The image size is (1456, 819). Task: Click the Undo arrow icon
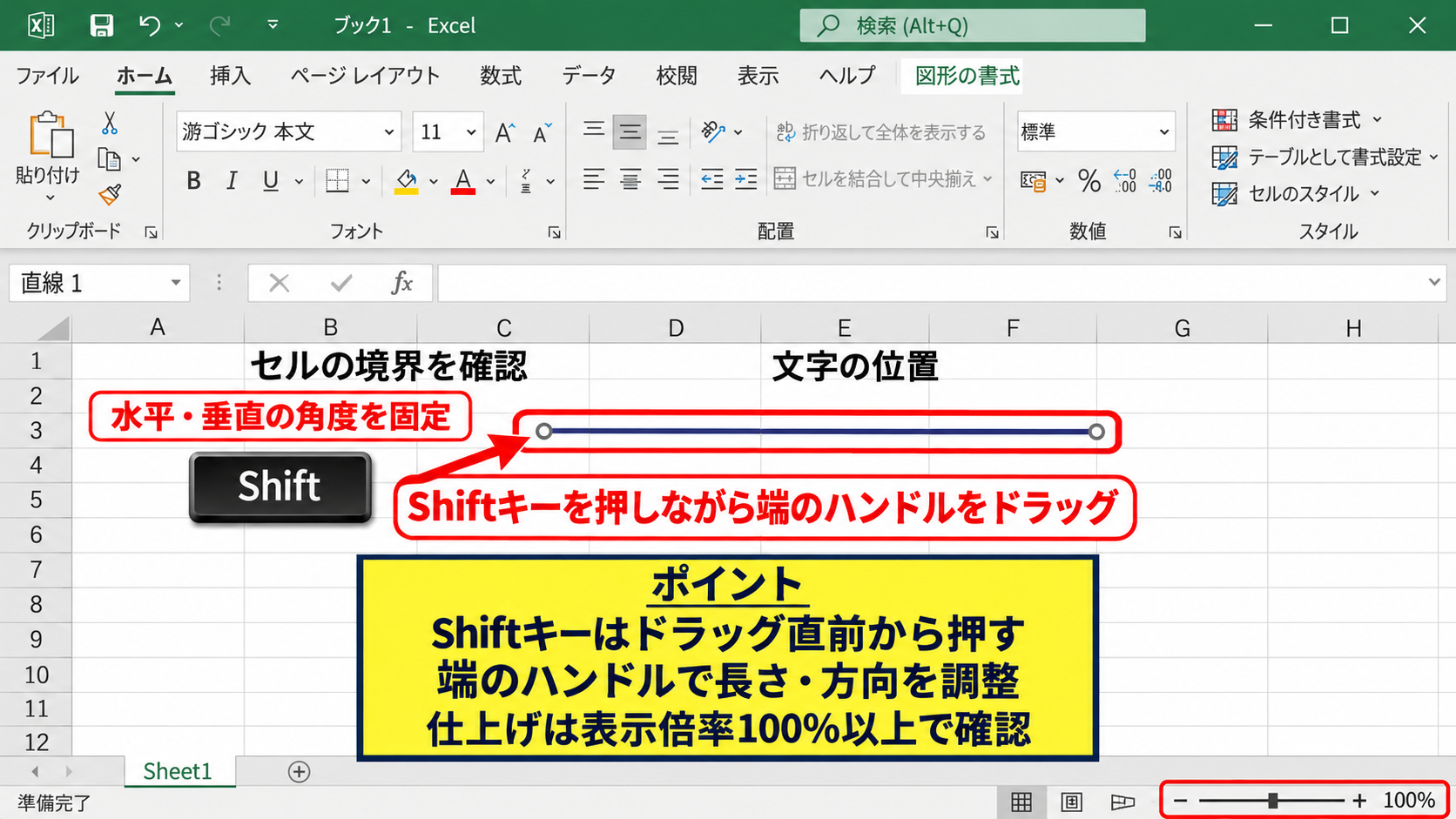[150, 25]
